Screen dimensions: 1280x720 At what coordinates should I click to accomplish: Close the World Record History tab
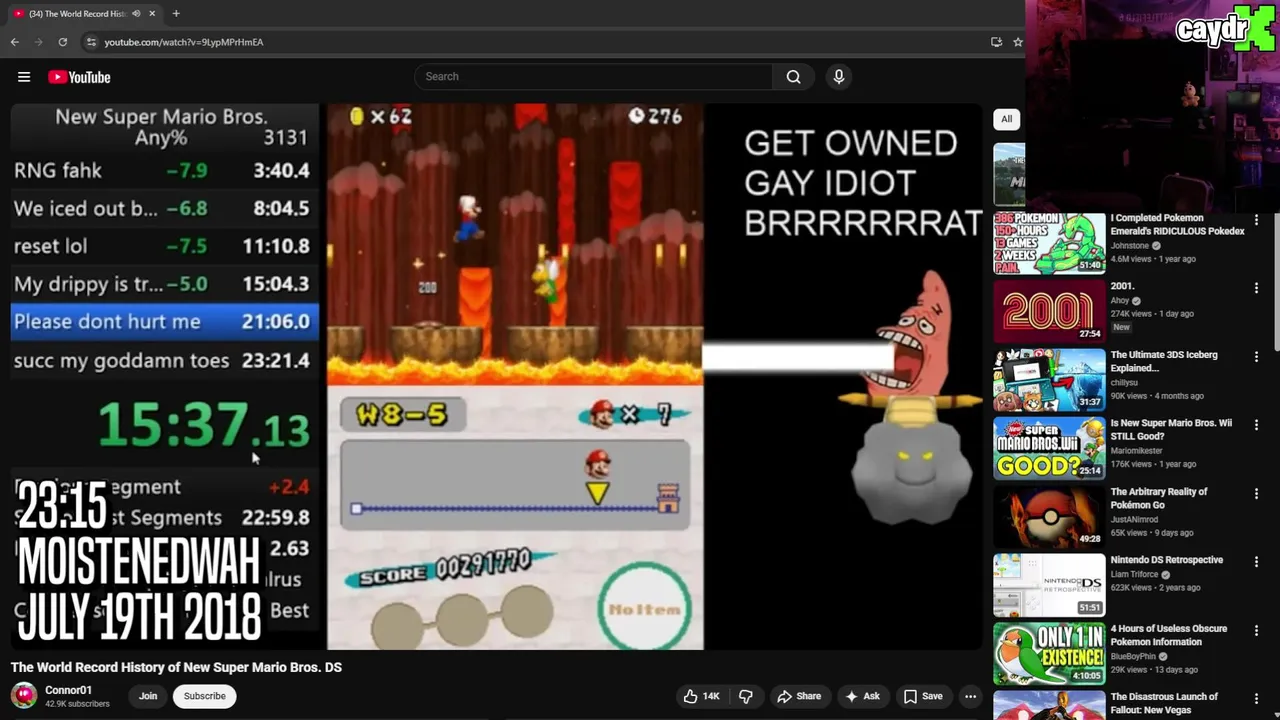pyautogui.click(x=152, y=14)
